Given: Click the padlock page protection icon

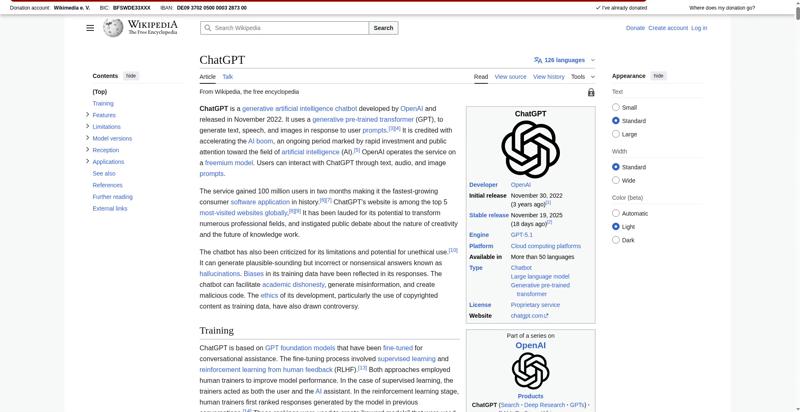Looking at the screenshot, I should coord(591,92).
